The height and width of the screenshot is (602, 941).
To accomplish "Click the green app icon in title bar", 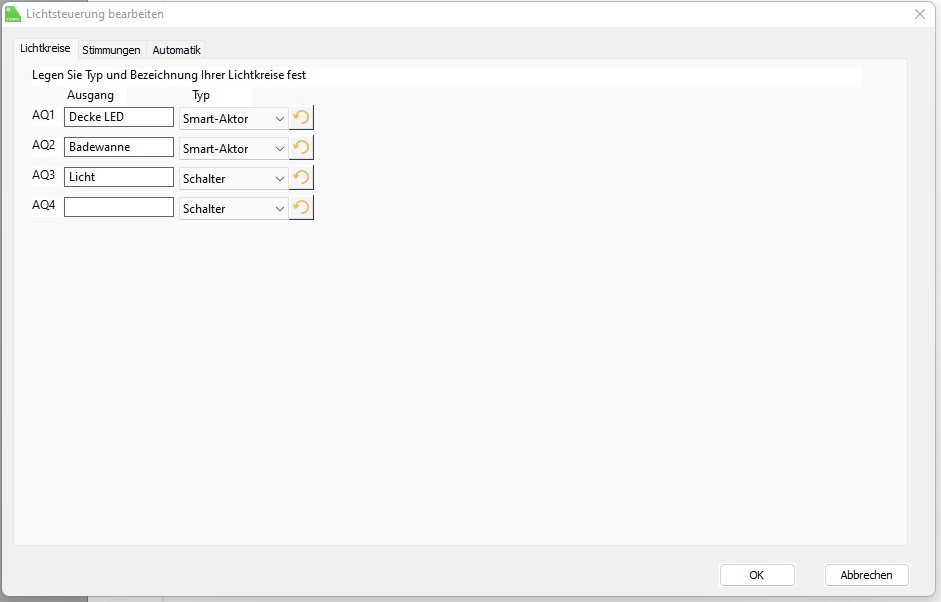I will coord(13,14).
